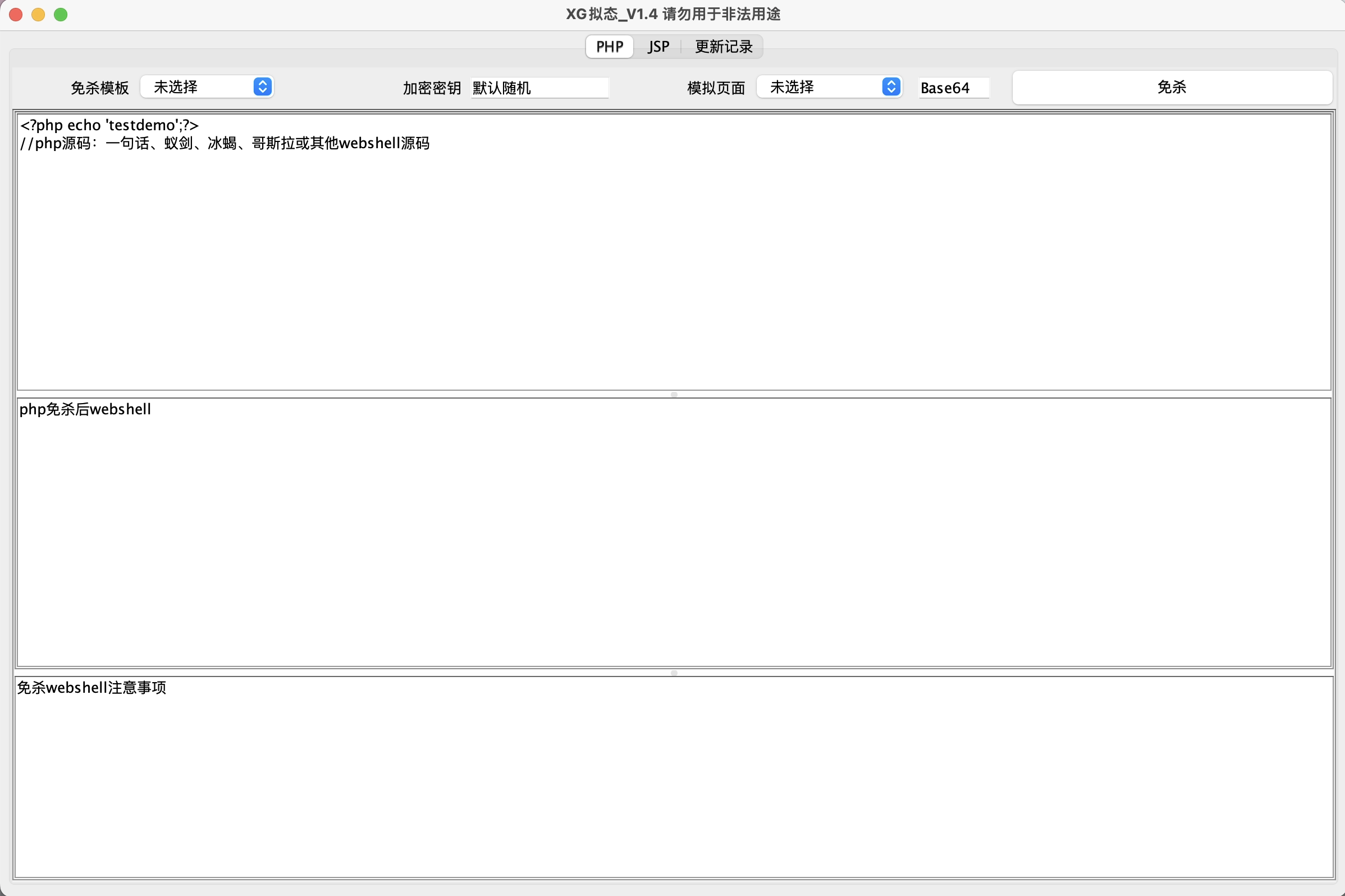Click inside the php免杀后webshell output area
Image resolution: width=1345 pixels, height=896 pixels.
coord(673,532)
